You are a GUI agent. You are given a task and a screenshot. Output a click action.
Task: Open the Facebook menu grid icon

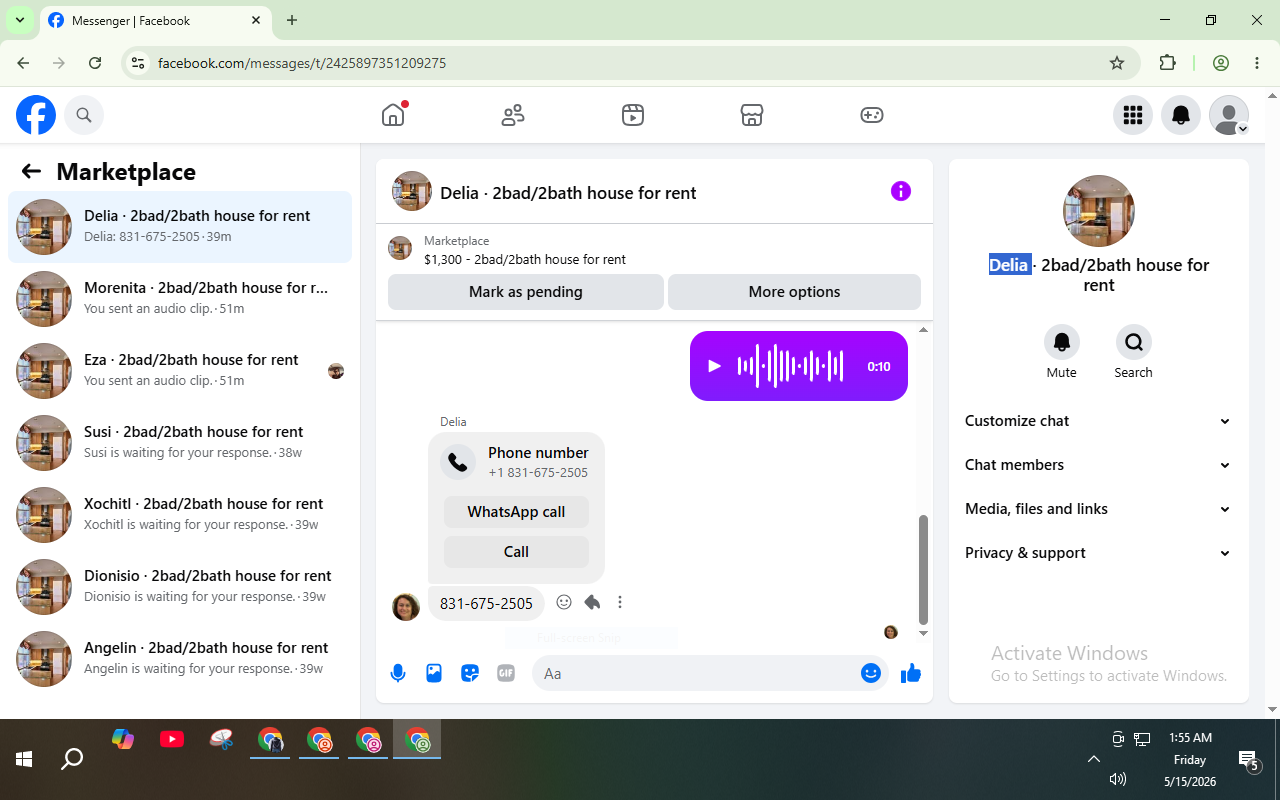(1133, 115)
